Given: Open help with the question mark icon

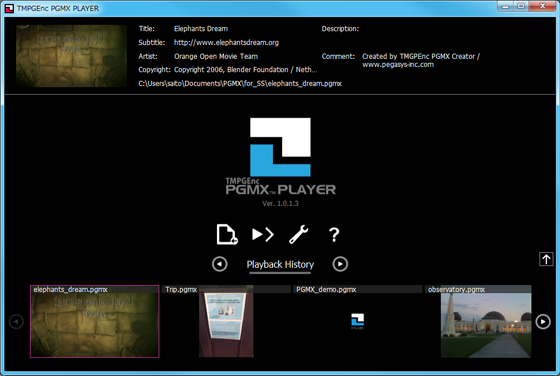Looking at the screenshot, I should pyautogui.click(x=334, y=235).
